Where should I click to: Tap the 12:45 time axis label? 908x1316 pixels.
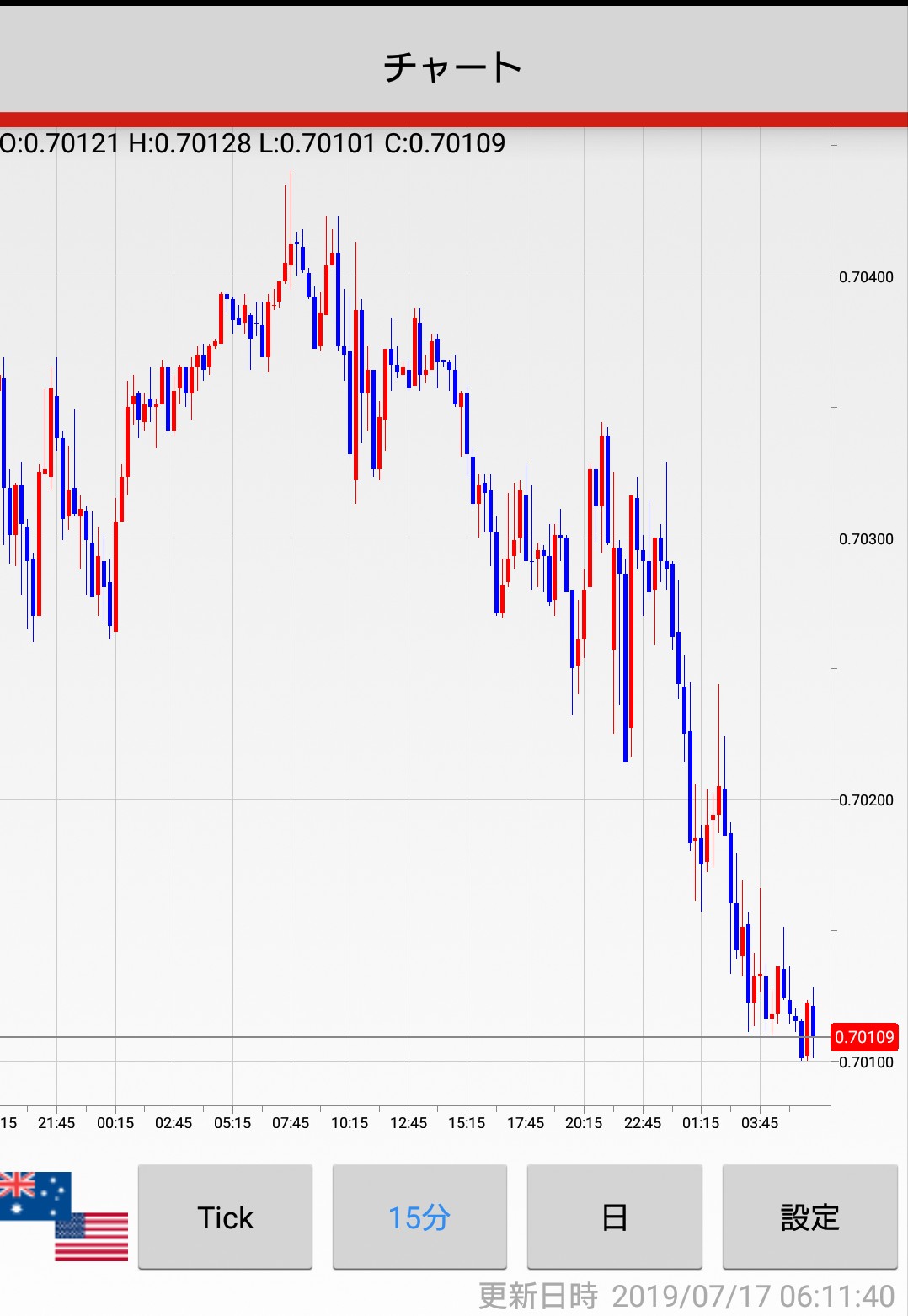click(409, 1123)
